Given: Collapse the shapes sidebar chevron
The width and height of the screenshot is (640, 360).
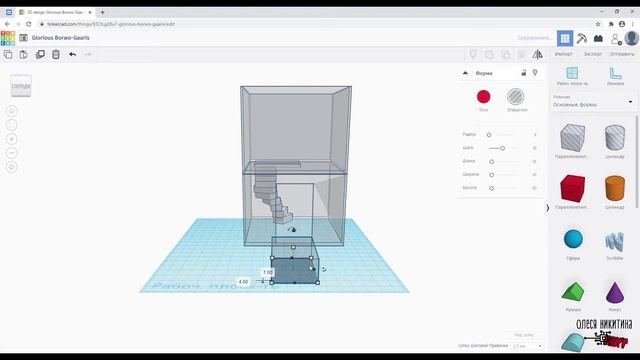Looking at the screenshot, I should [x=547, y=208].
